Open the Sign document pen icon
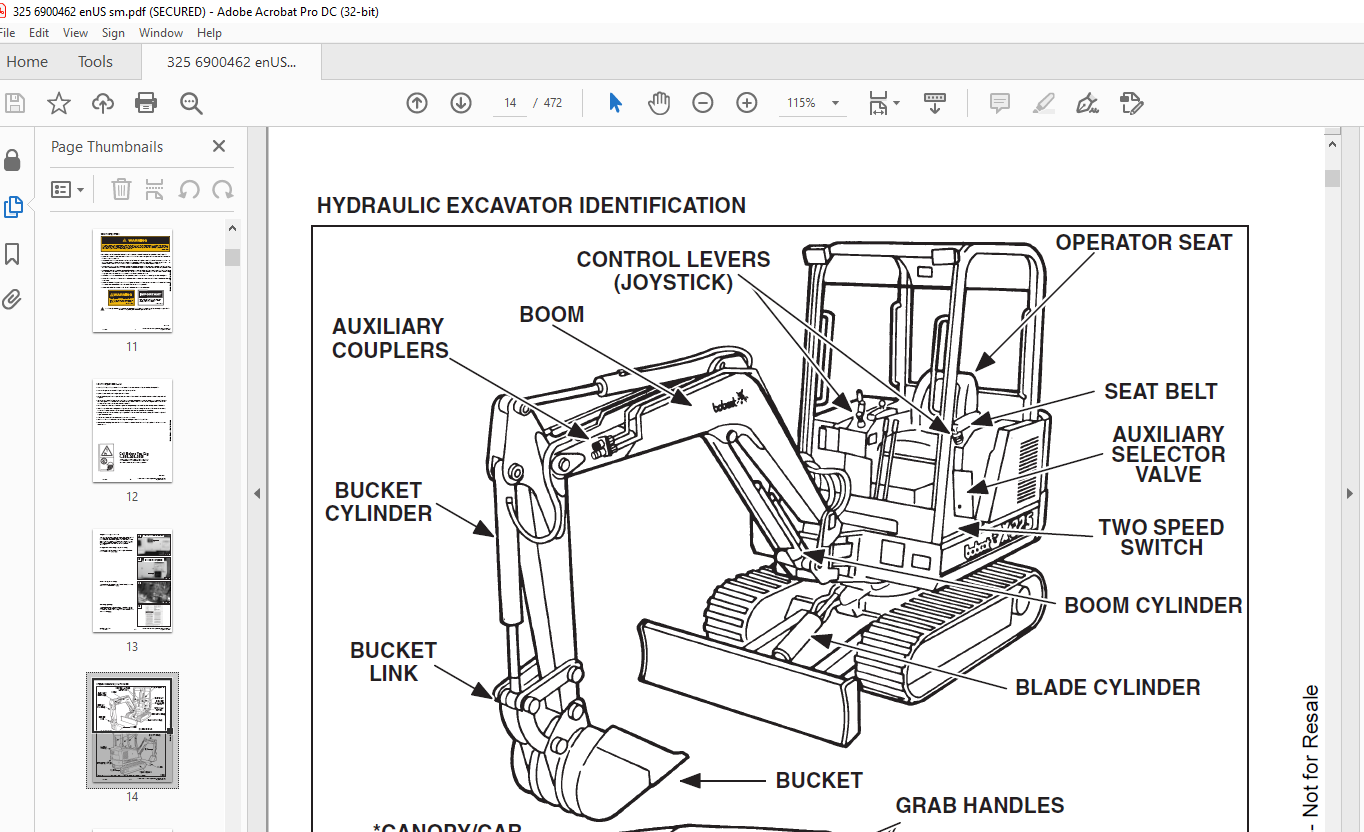This screenshot has width=1364, height=832. 1087,103
